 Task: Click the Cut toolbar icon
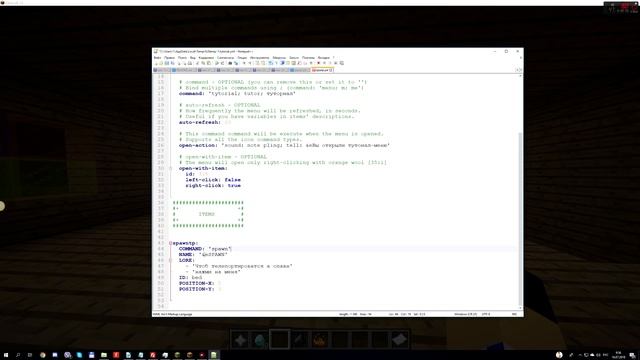(198, 63)
